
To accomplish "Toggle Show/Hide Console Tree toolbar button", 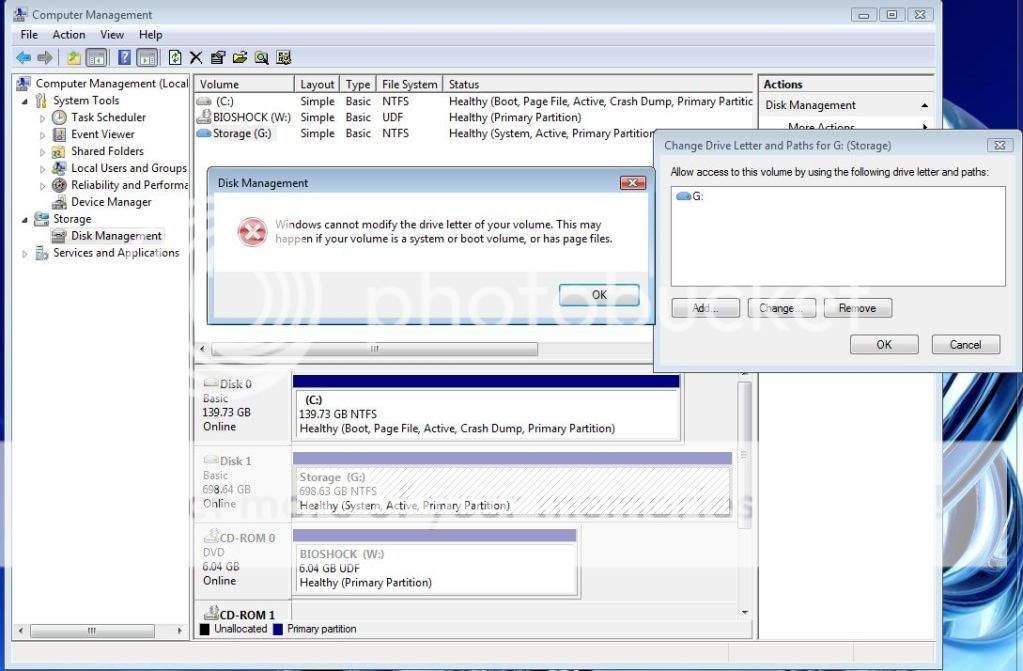I will [x=97, y=58].
